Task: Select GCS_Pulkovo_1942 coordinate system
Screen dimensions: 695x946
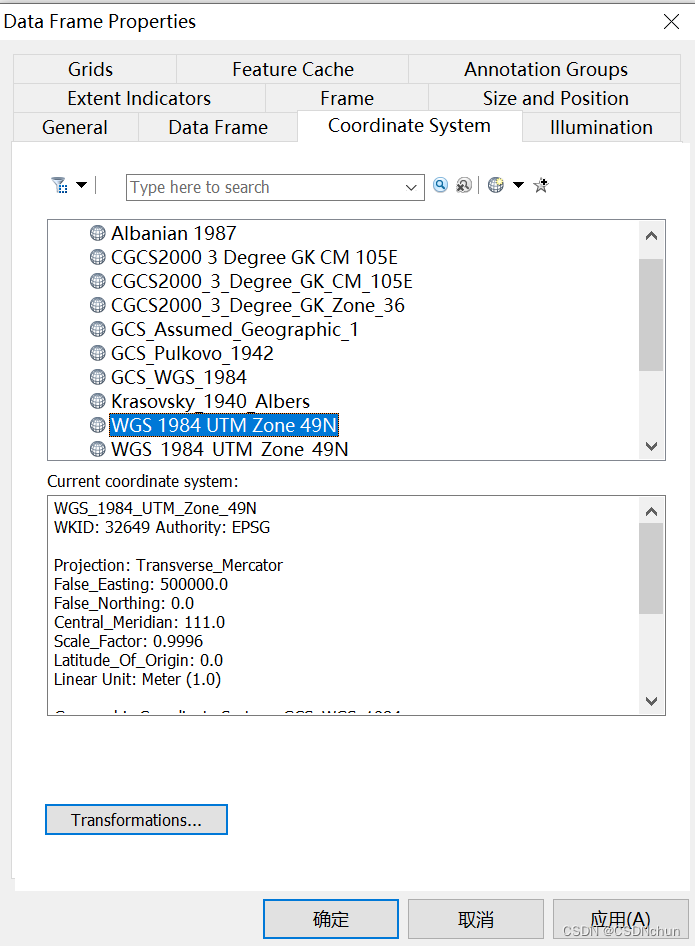Action: coord(192,353)
